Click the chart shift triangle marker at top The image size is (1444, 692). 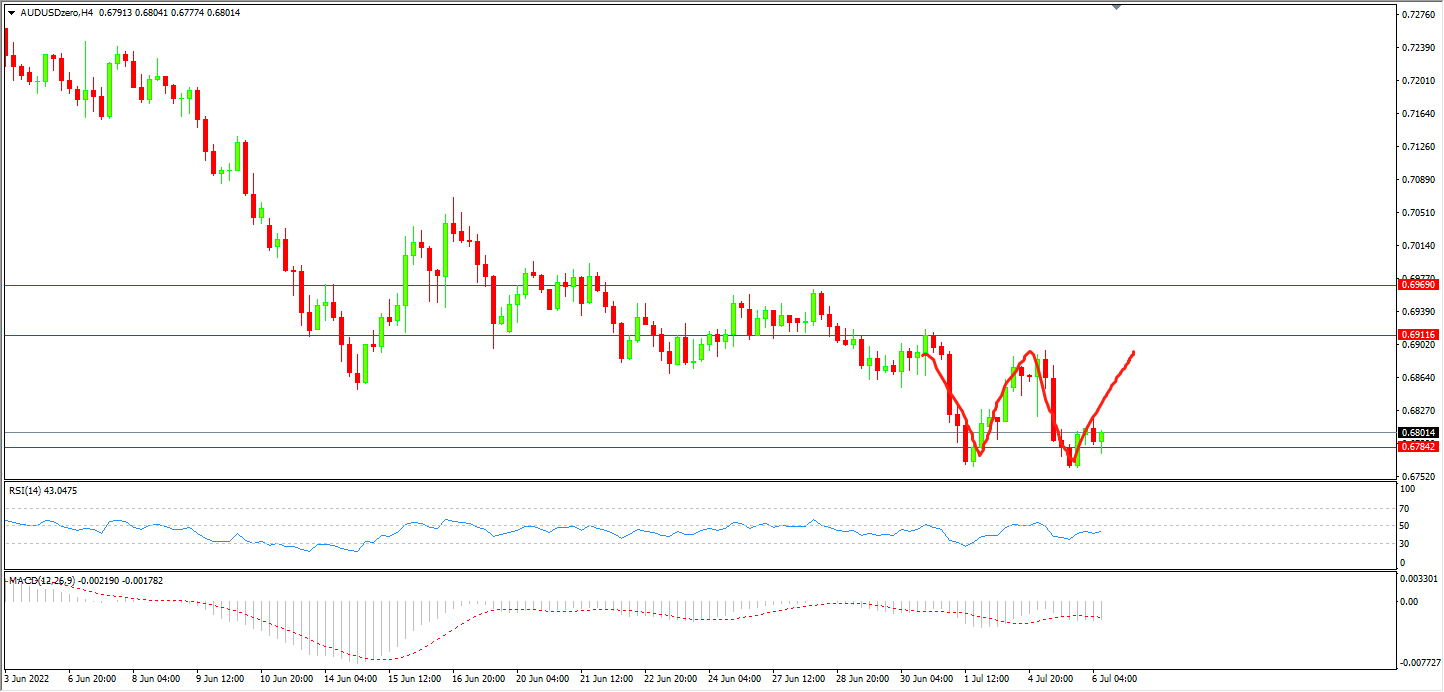(1117, 7)
